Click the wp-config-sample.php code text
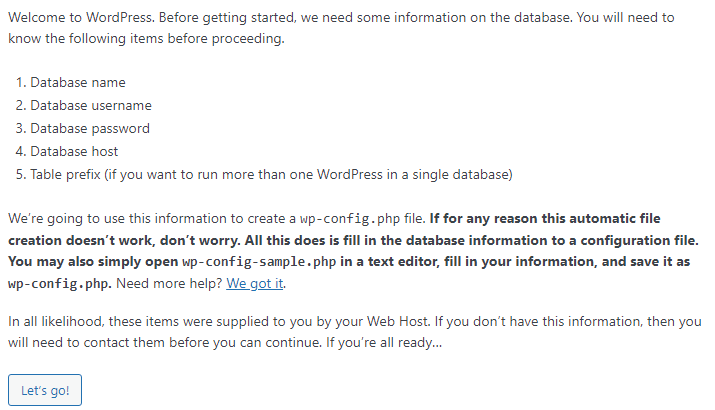 pyautogui.click(x=259, y=262)
